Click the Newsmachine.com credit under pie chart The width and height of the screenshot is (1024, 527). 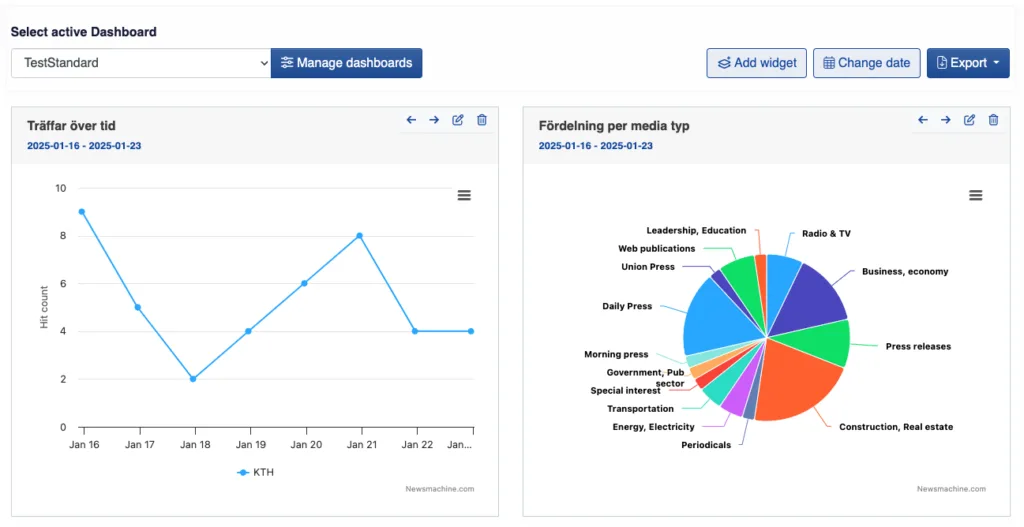point(951,489)
